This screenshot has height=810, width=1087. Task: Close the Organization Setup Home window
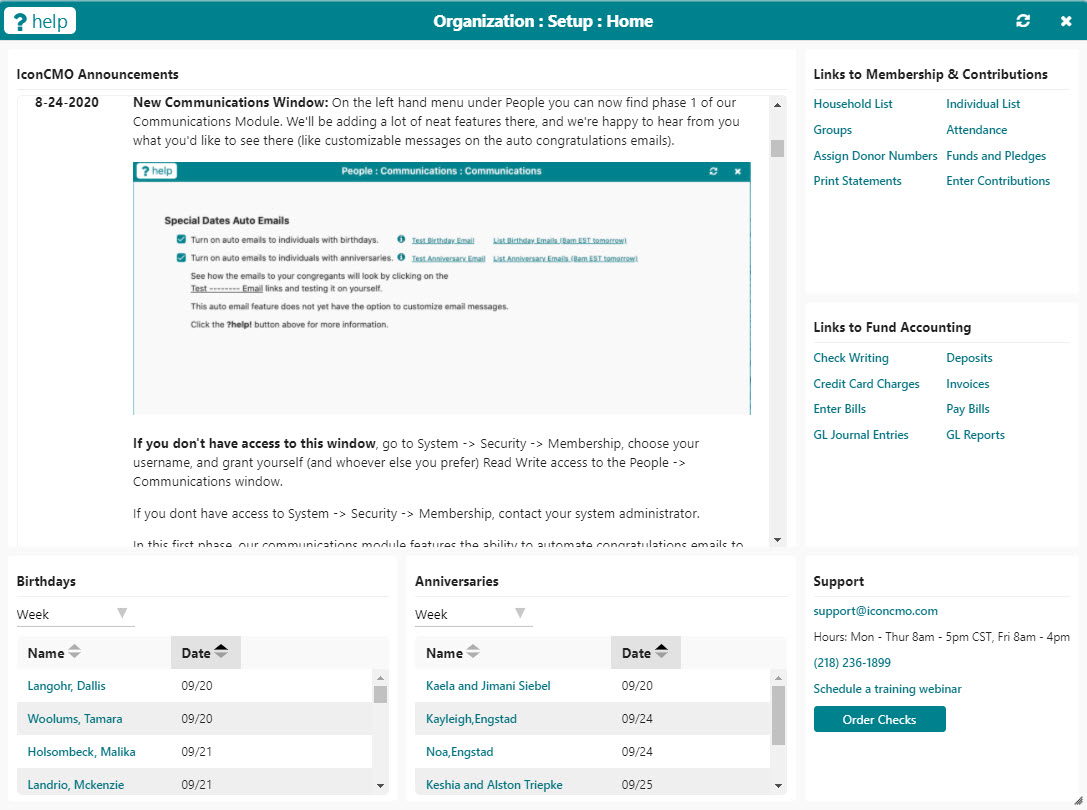[x=1066, y=21]
